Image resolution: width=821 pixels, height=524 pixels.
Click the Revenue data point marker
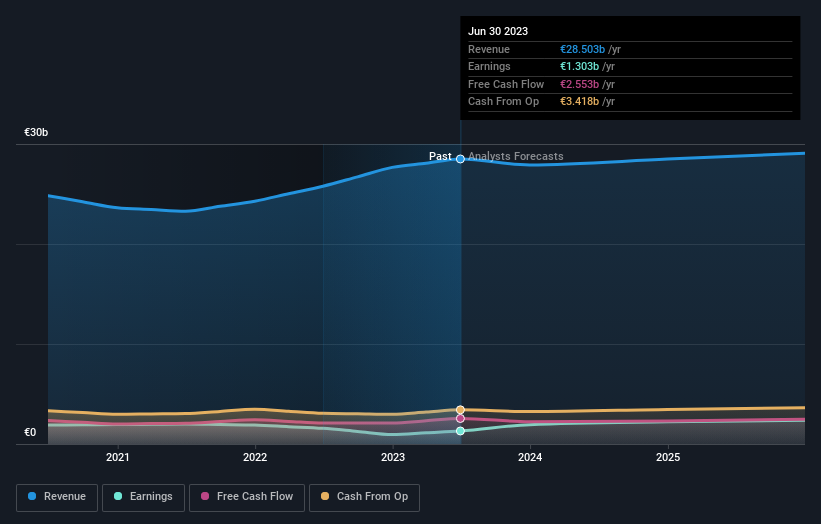(x=460, y=159)
